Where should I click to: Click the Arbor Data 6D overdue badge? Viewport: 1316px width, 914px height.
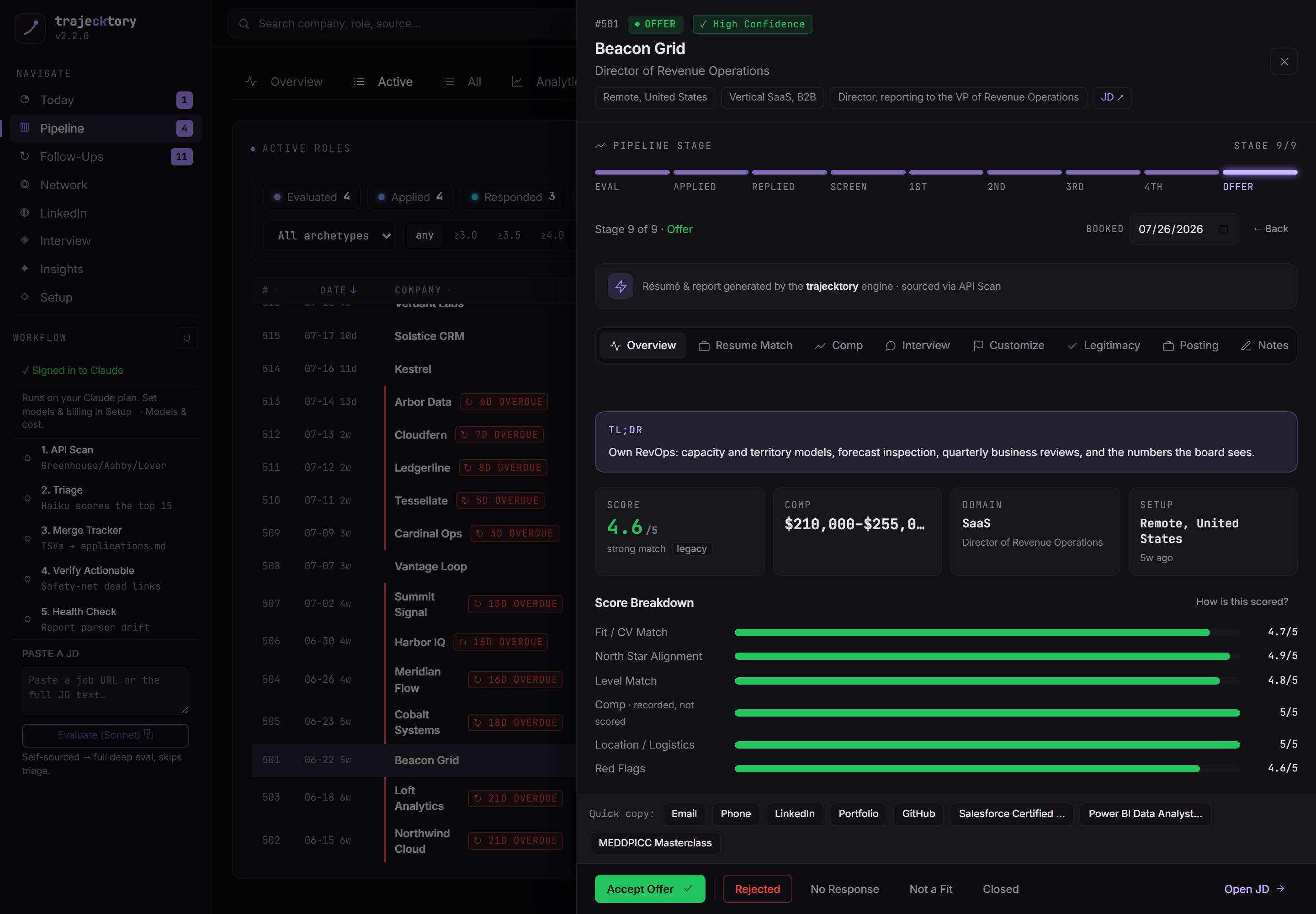pos(504,402)
